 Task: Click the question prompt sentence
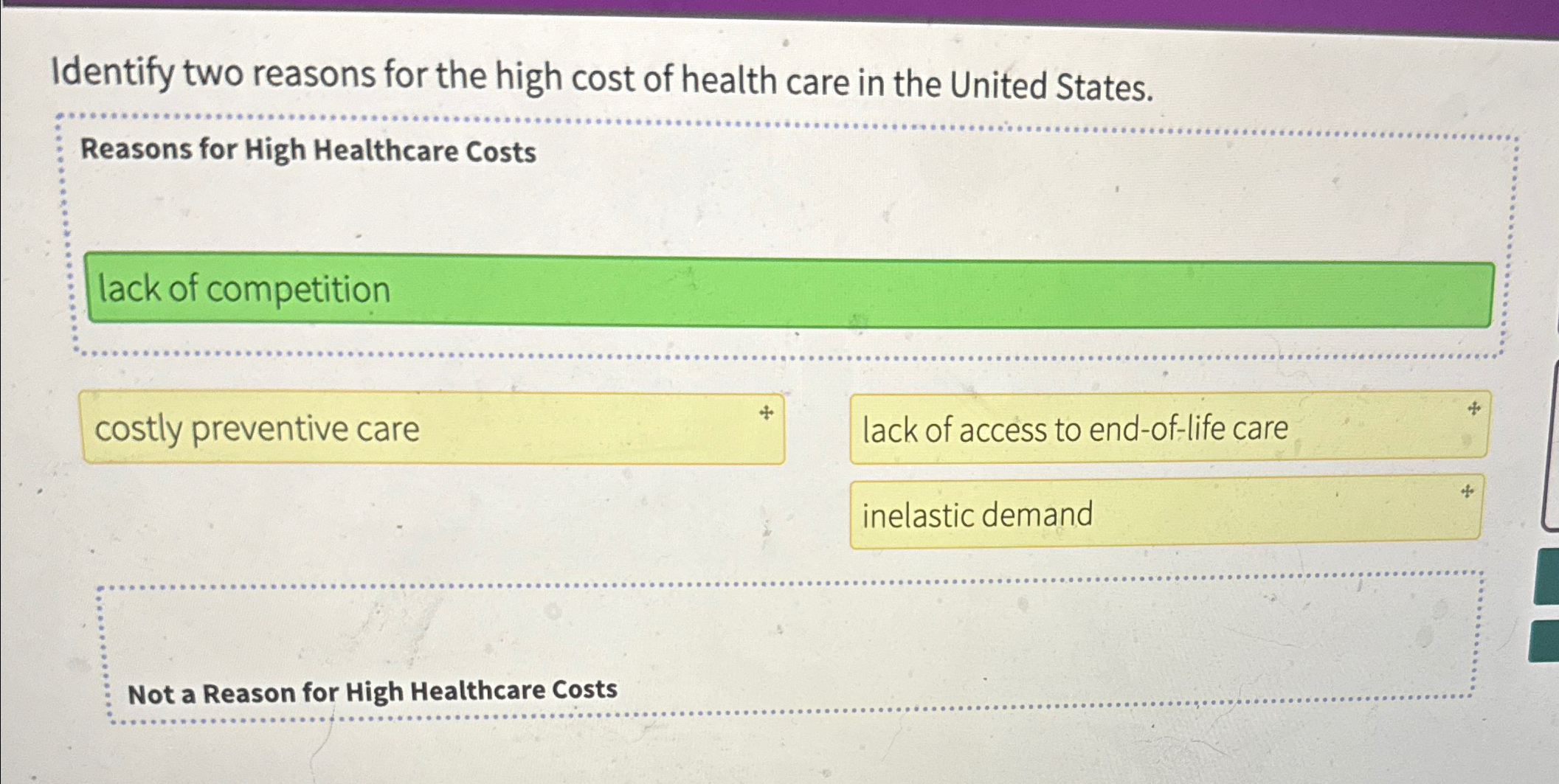click(601, 80)
